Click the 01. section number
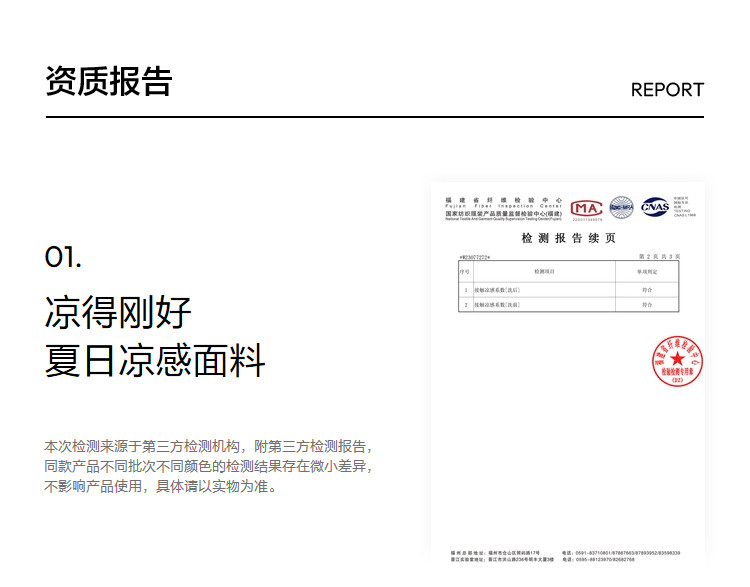 (x=63, y=257)
